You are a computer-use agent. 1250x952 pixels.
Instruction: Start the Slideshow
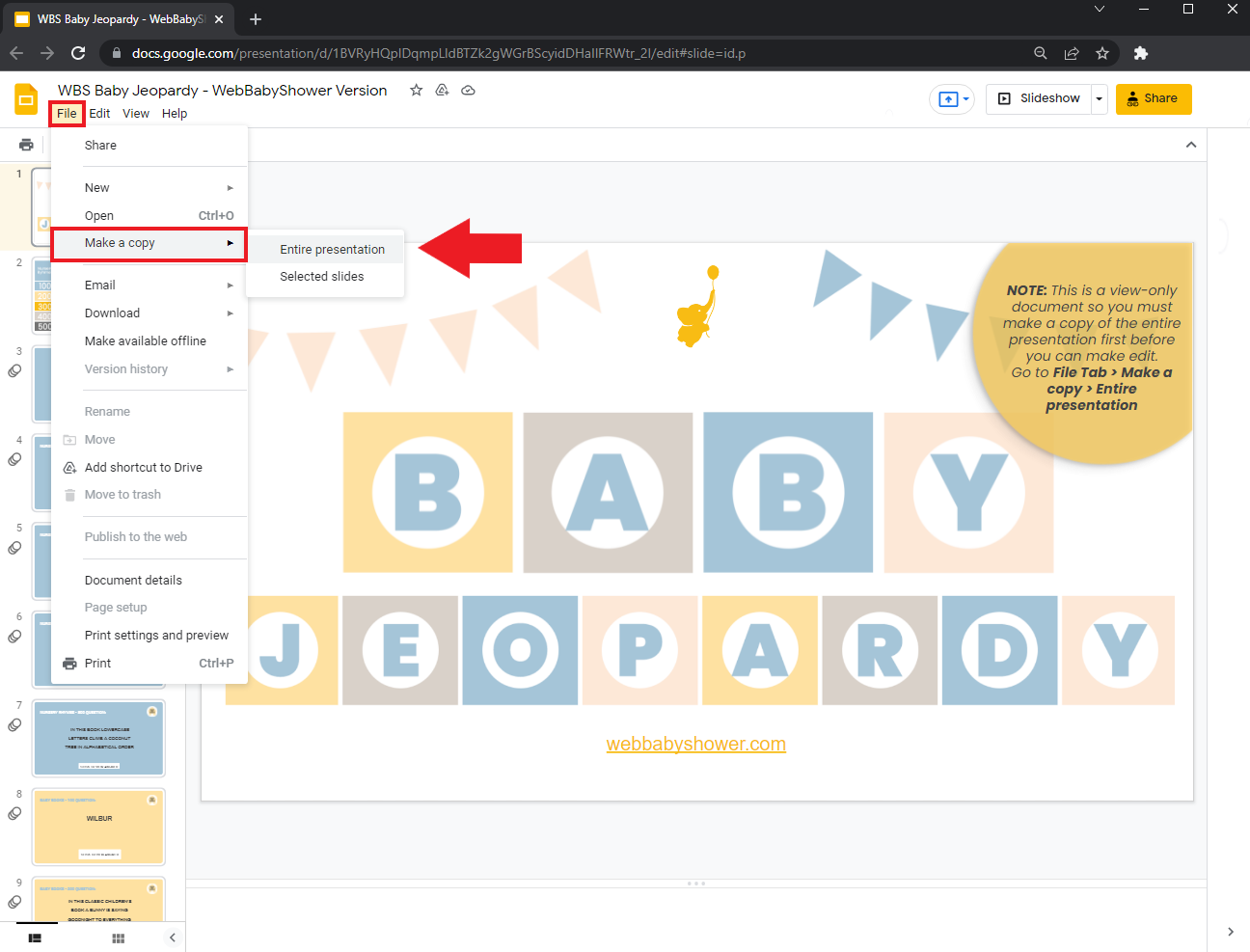tap(1039, 98)
